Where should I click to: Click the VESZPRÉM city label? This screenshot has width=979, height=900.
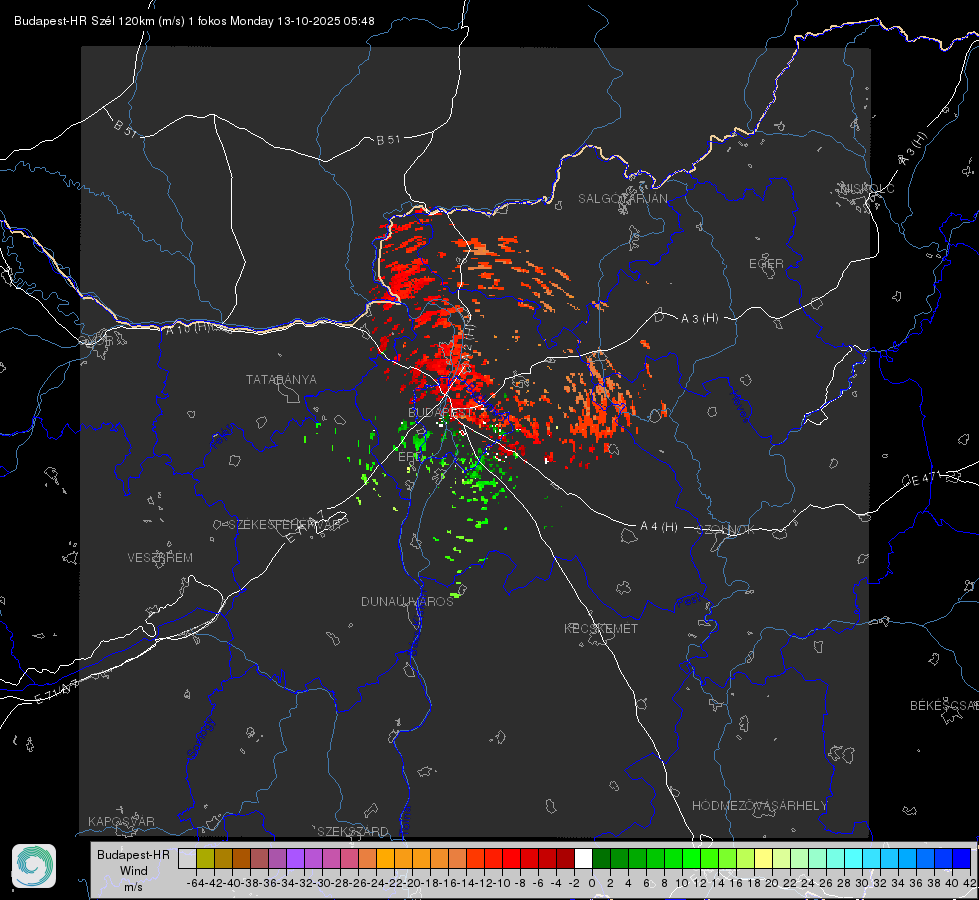(x=160, y=557)
